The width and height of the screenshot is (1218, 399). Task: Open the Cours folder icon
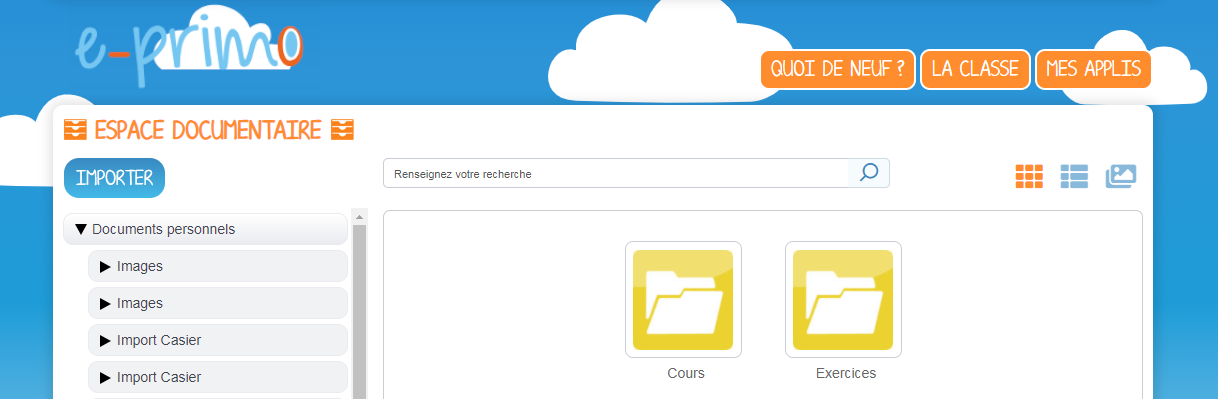coord(683,300)
